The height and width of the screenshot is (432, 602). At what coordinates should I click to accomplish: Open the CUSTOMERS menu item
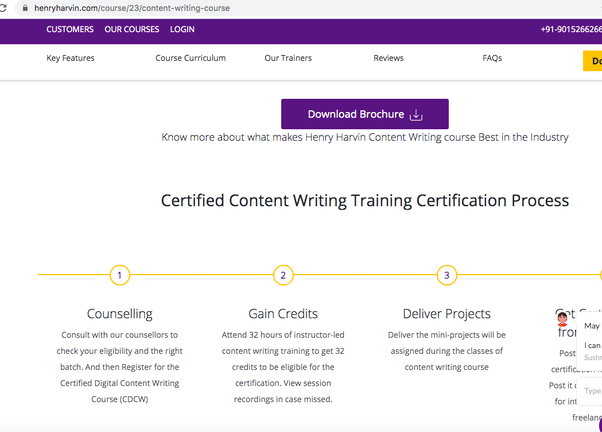click(x=70, y=30)
